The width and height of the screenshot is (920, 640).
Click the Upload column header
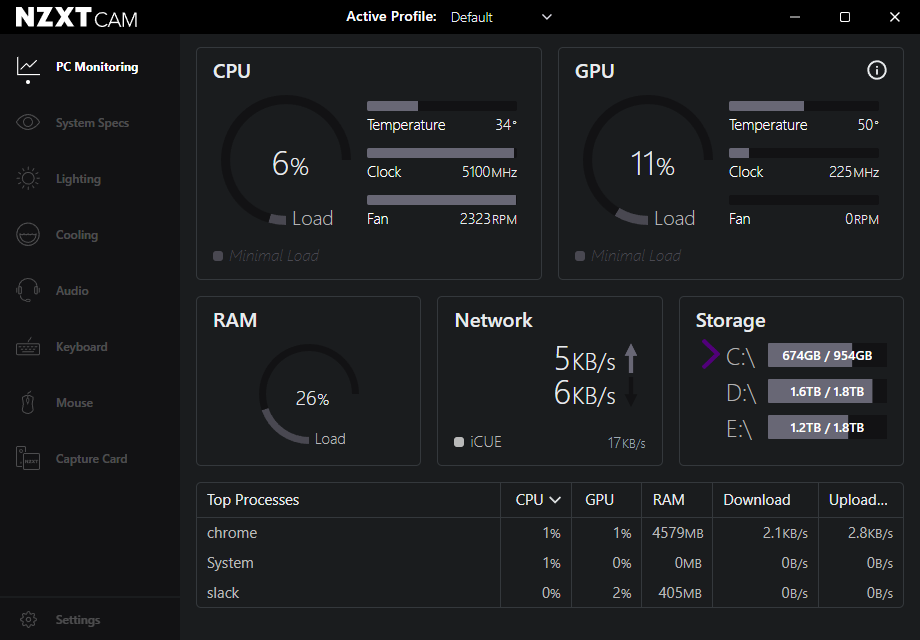click(x=858, y=499)
